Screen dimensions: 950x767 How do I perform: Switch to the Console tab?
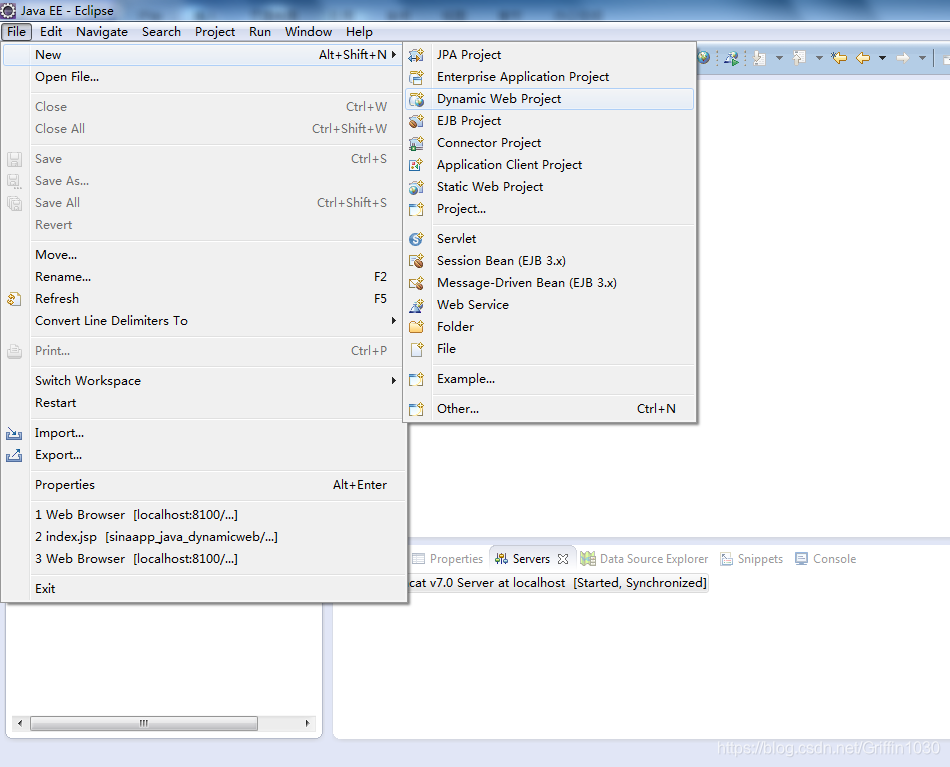826,559
